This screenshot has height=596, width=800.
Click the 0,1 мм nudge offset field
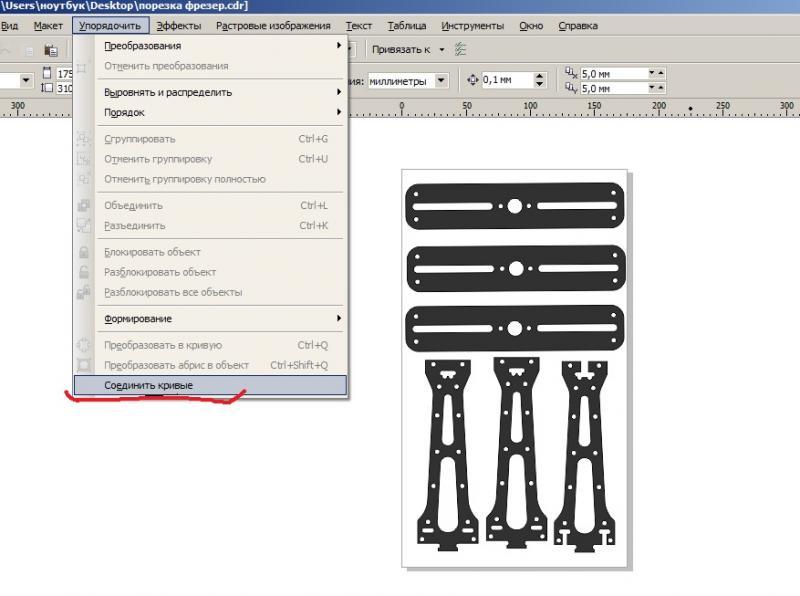(506, 80)
